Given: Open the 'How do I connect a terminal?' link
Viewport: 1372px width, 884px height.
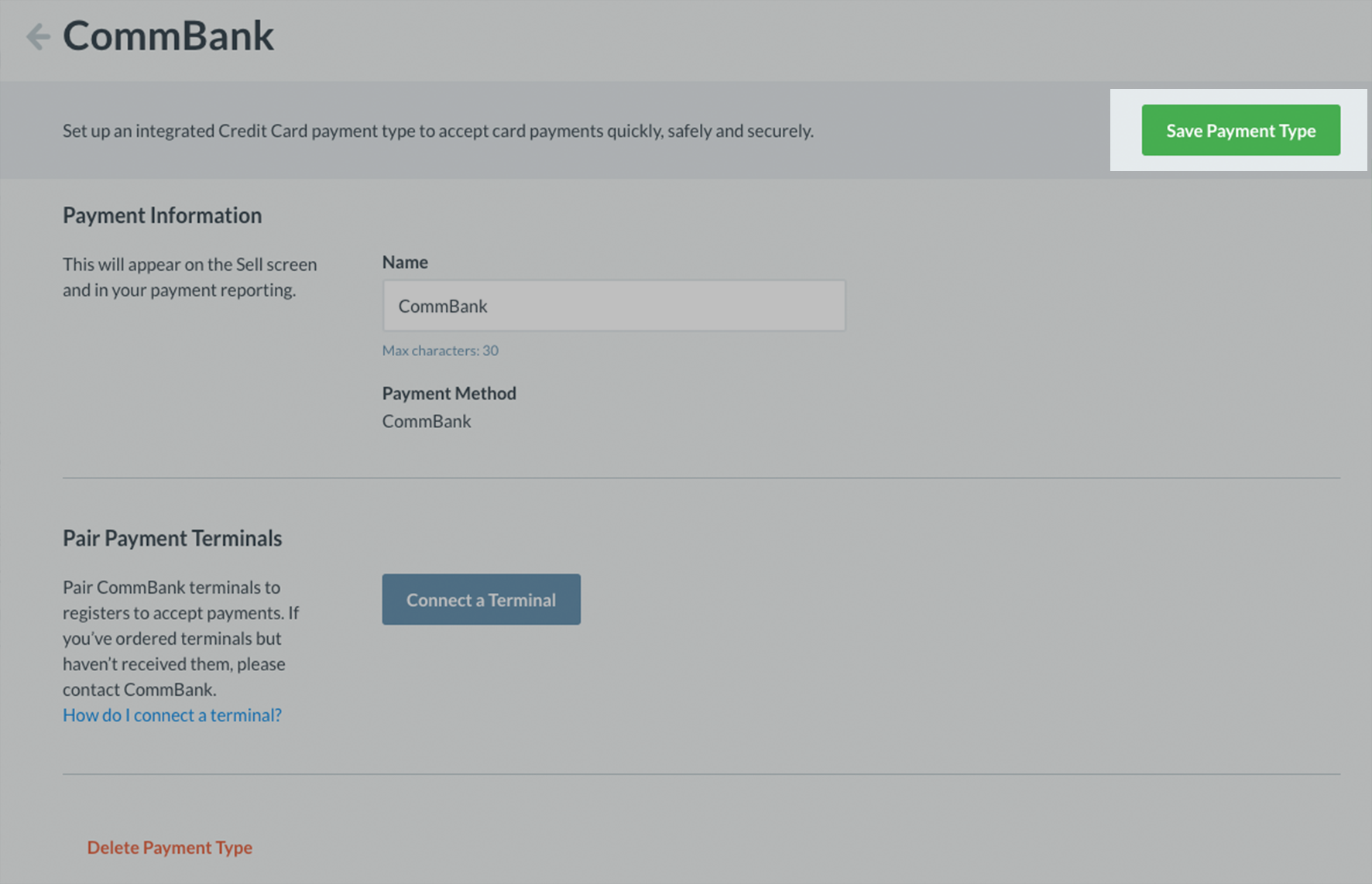Looking at the screenshot, I should tap(172, 714).
